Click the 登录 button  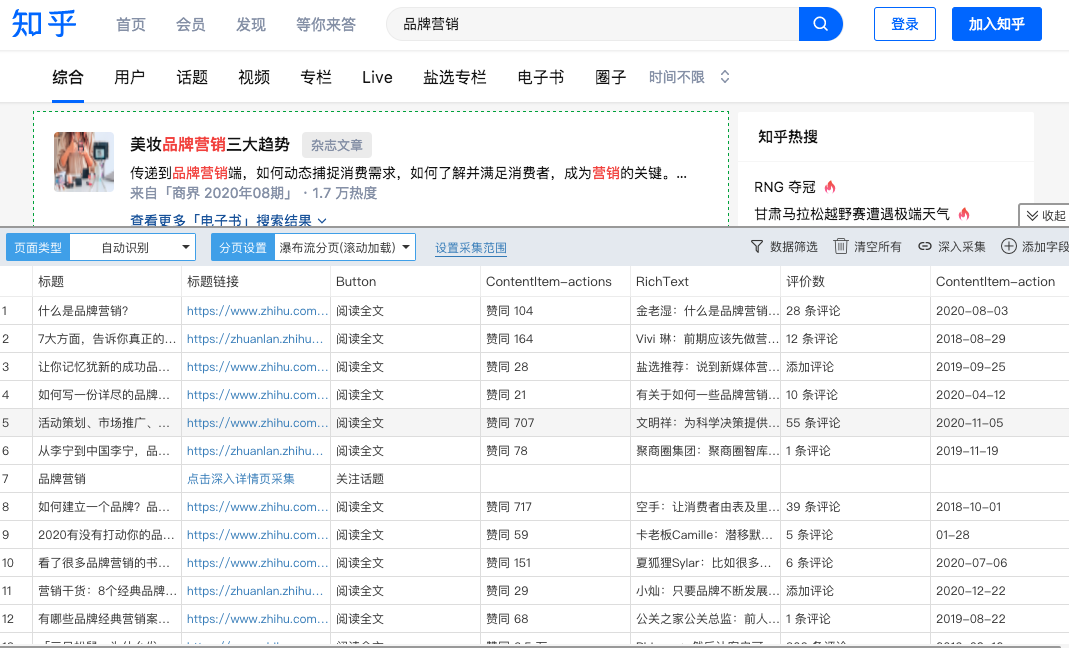coord(904,24)
